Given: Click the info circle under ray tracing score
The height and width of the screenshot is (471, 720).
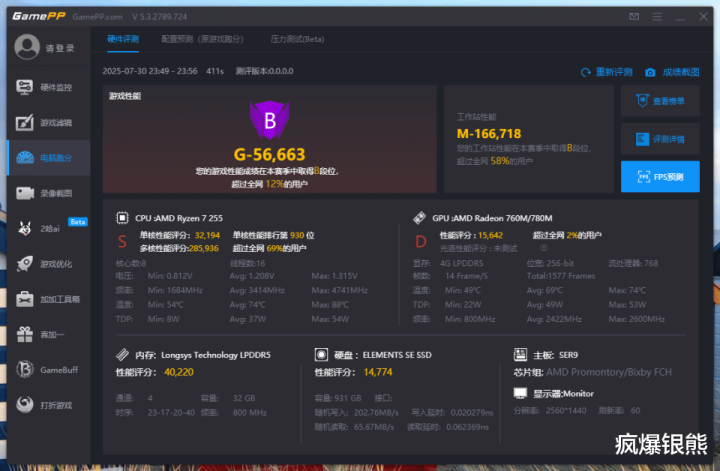Looking at the screenshot, I should pos(544,248).
